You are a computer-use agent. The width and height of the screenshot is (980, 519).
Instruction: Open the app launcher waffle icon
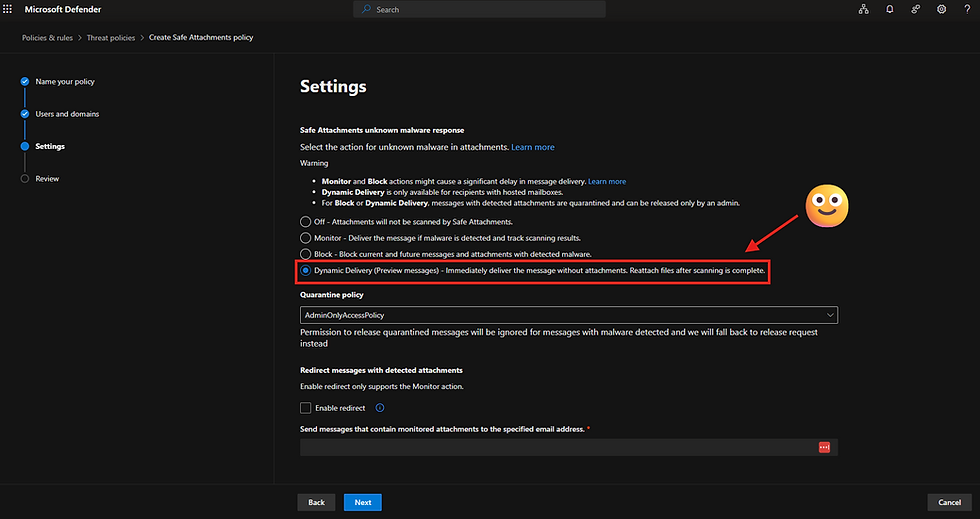[8, 9]
